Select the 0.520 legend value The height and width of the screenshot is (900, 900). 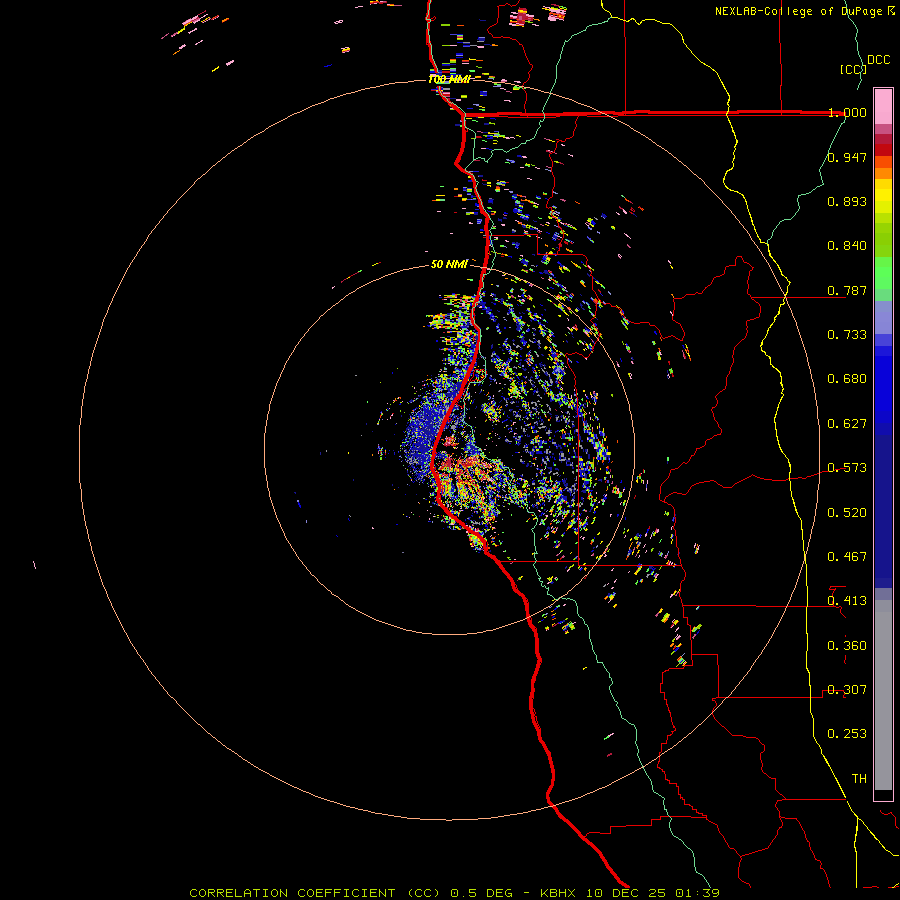point(847,513)
